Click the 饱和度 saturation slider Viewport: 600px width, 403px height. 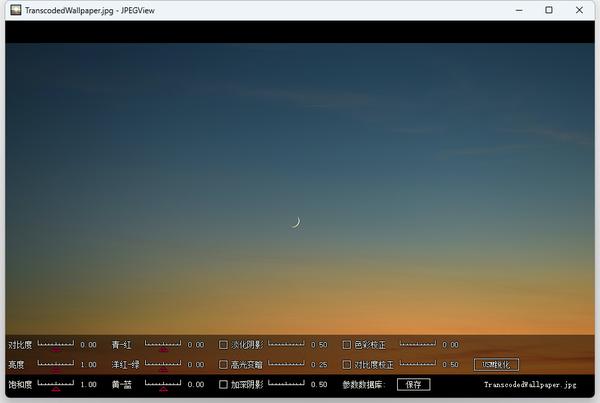tap(56, 384)
